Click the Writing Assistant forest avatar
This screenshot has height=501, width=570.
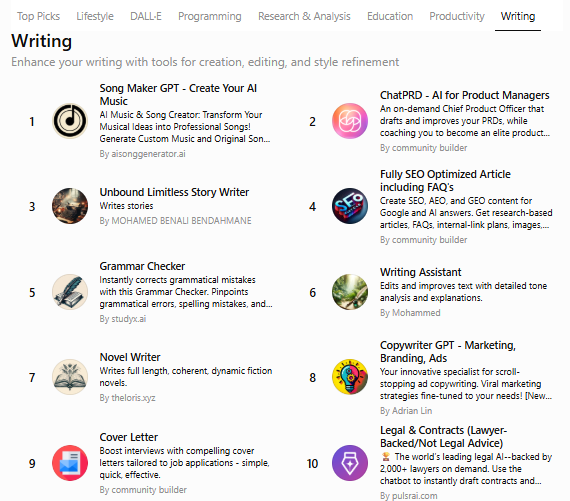(350, 292)
